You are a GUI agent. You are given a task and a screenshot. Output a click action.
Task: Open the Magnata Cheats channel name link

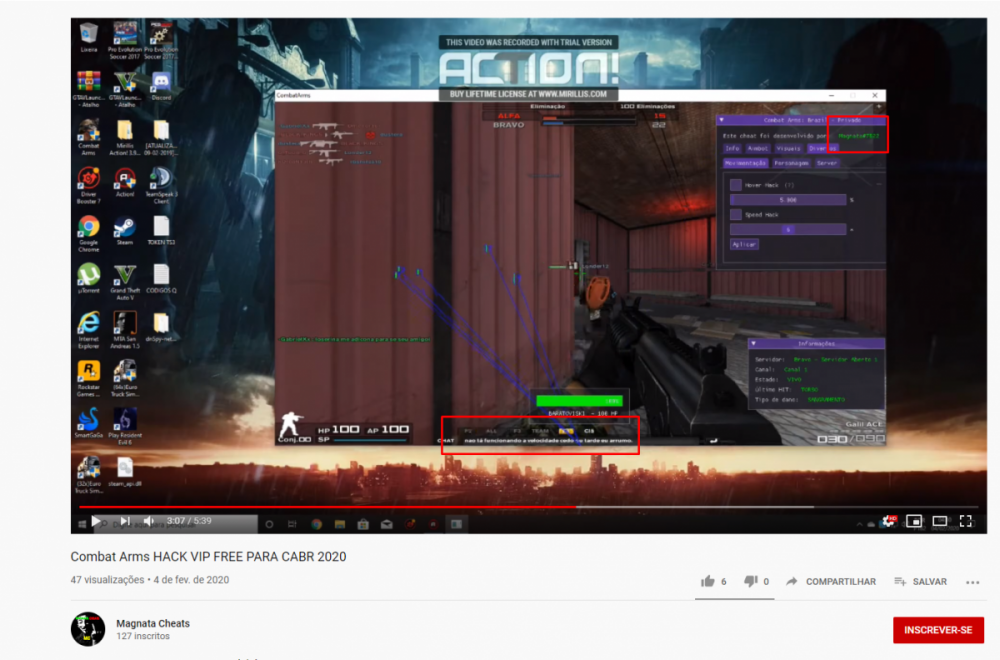click(153, 623)
